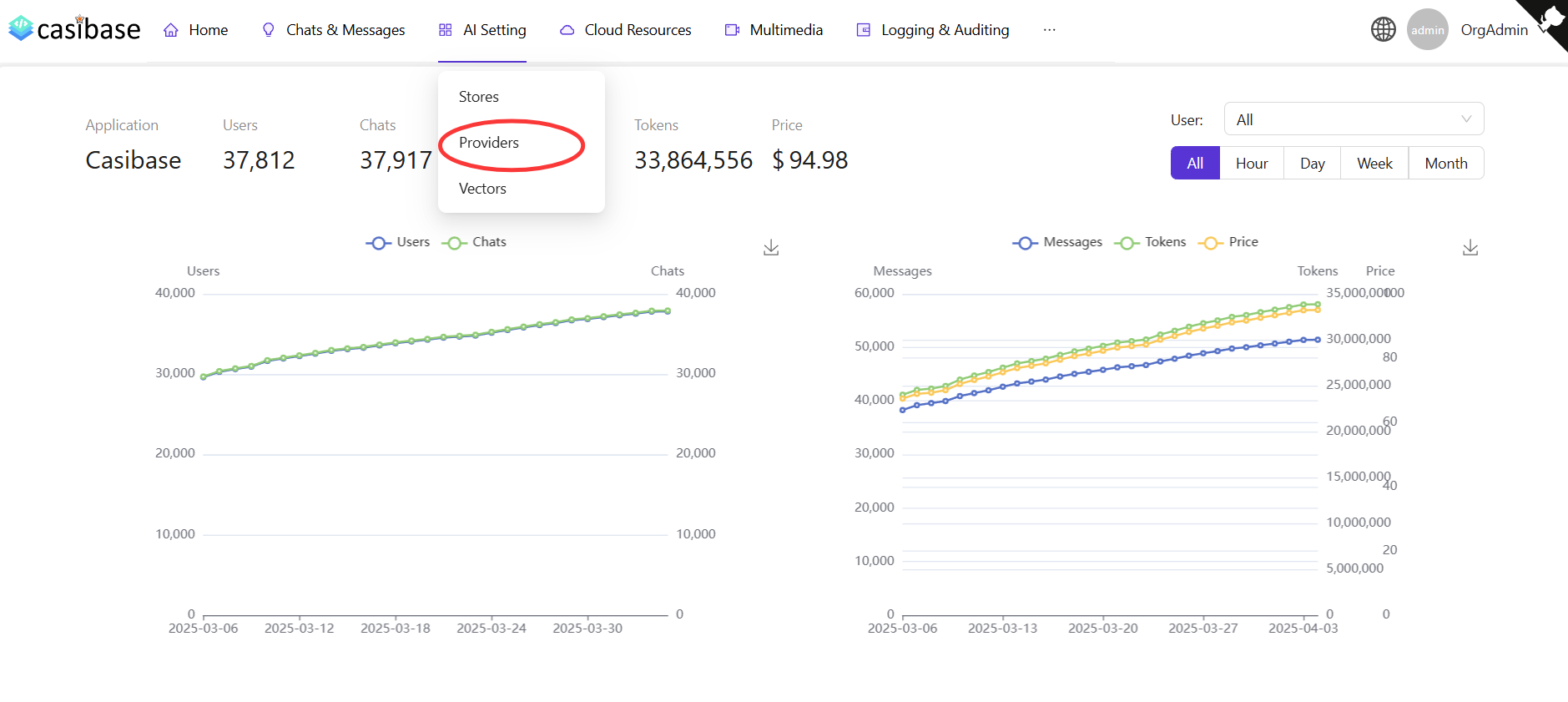
Task: Open the OrgAdmin account menu
Action: [x=1494, y=30]
